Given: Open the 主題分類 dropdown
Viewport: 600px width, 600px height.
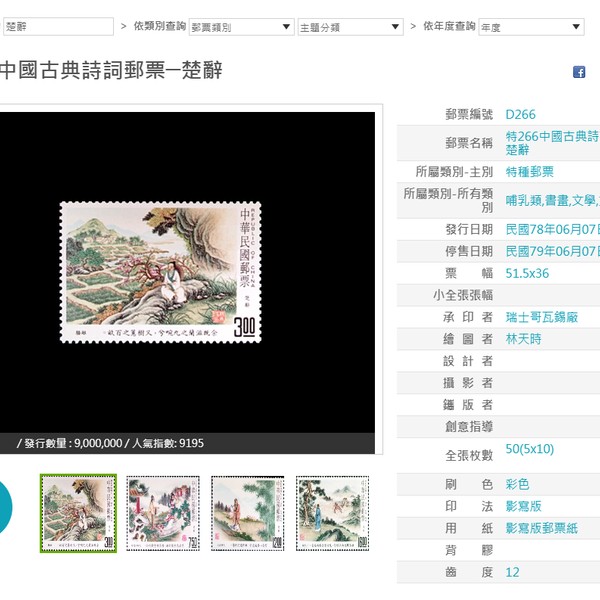Looking at the screenshot, I should click(351, 27).
